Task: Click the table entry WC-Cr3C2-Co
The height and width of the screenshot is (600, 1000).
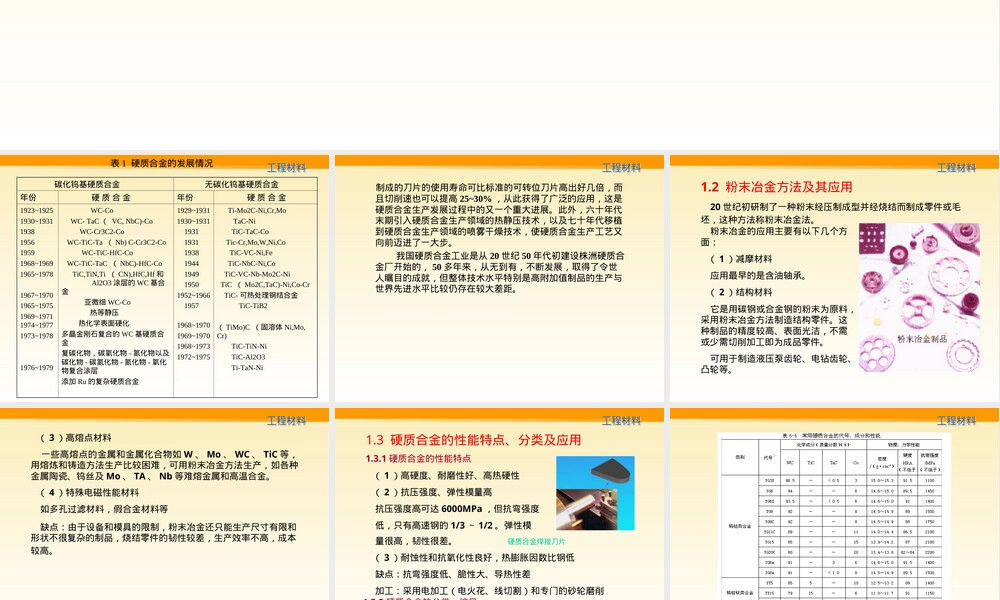Action: (x=102, y=231)
